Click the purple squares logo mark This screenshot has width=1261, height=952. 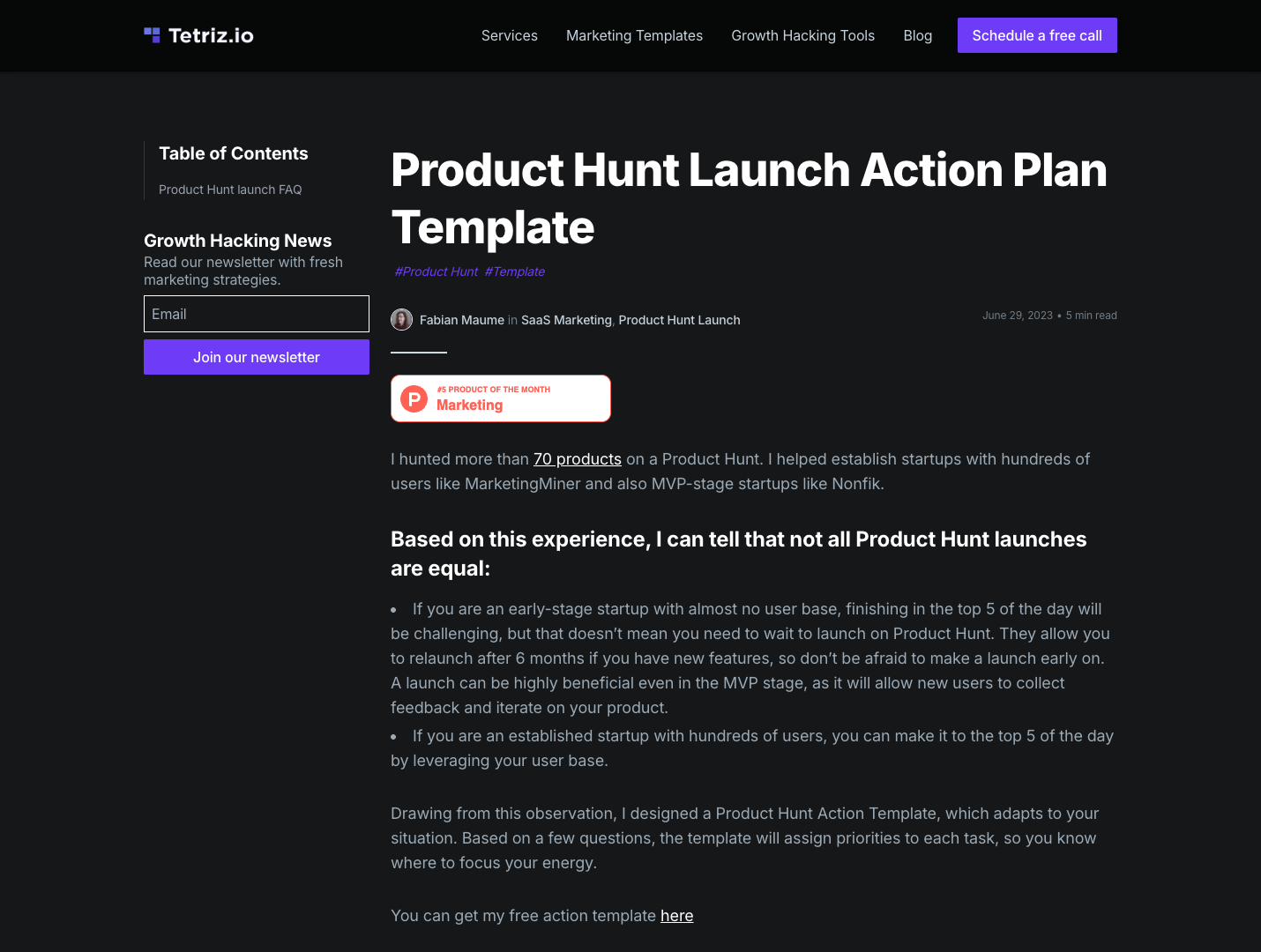(x=152, y=34)
